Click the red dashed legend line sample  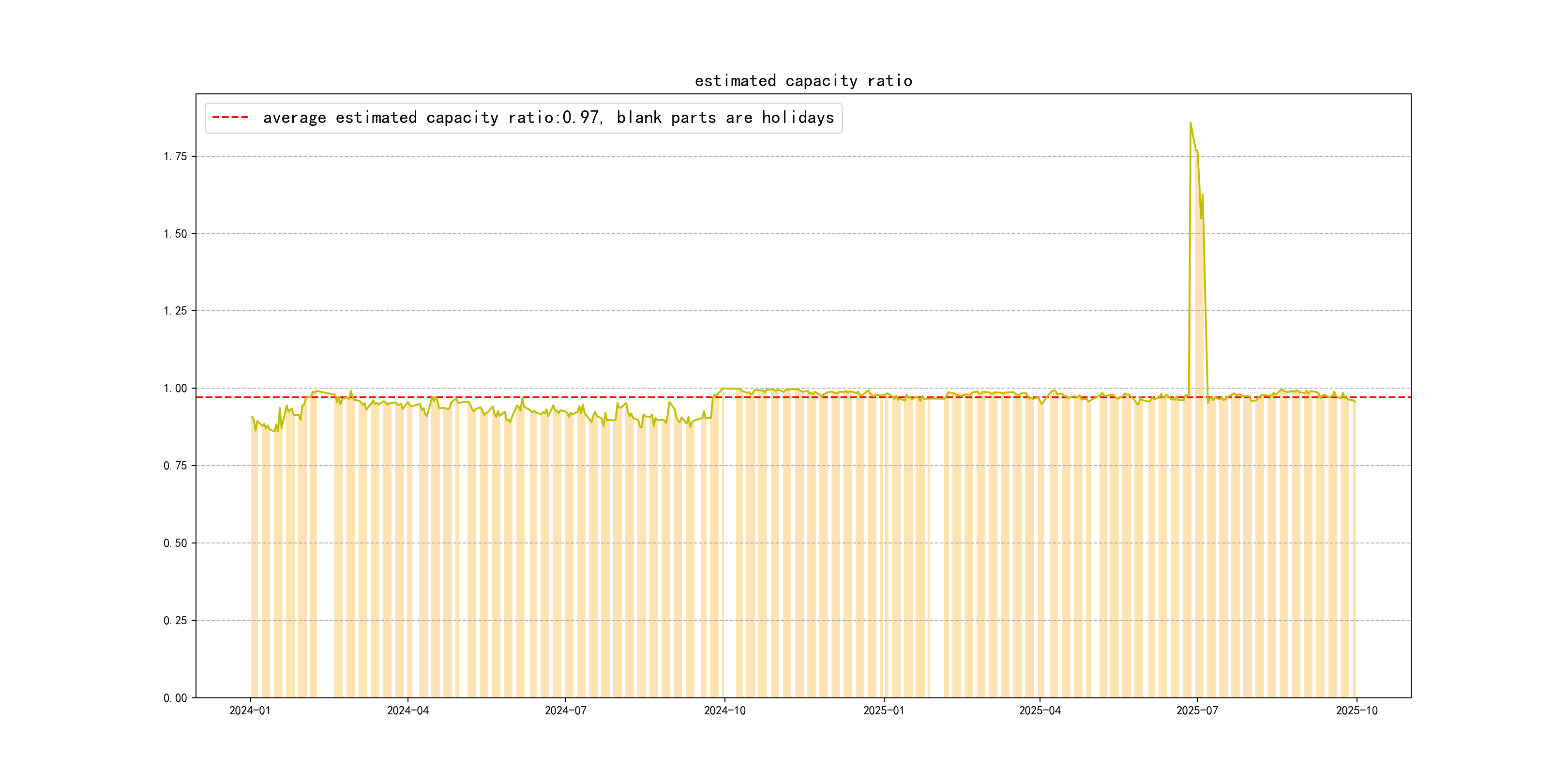pyautogui.click(x=230, y=118)
